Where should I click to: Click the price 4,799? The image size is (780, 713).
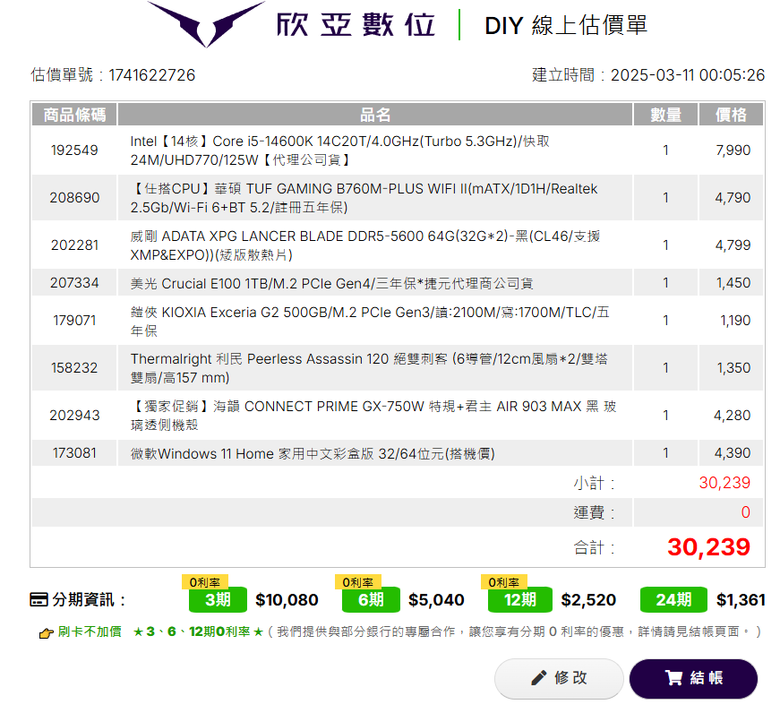coord(733,245)
